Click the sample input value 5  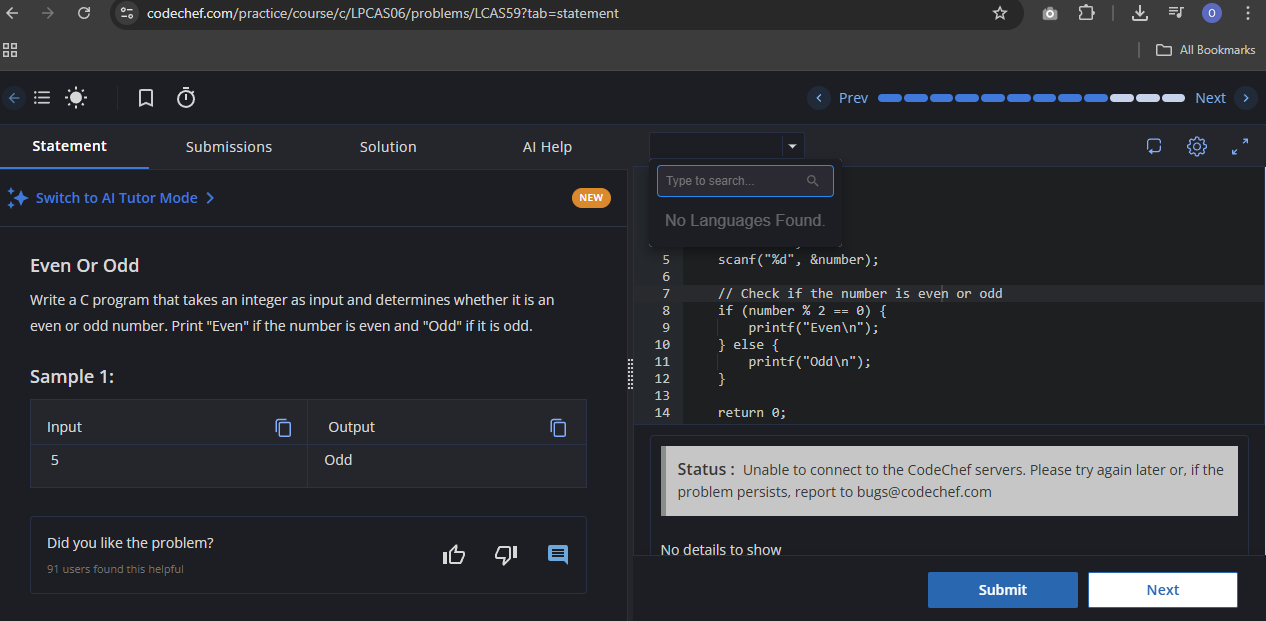(55, 460)
